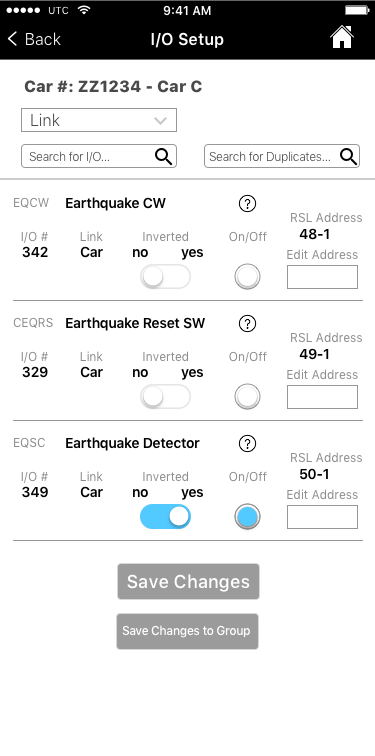375x756 pixels.
Task: Click Edit Address field for 48-1
Action: tap(322, 277)
